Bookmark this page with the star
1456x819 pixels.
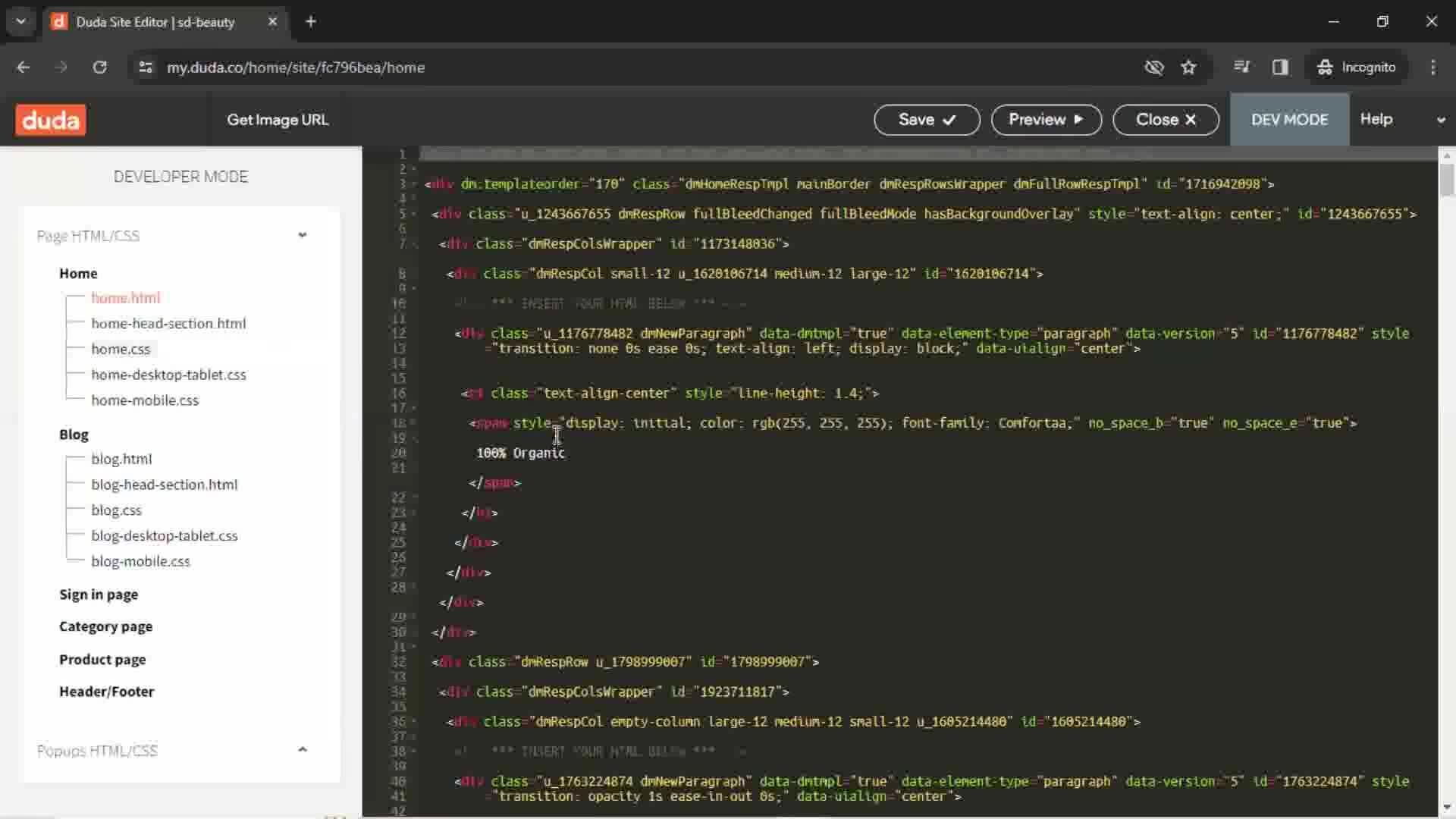point(1188,67)
